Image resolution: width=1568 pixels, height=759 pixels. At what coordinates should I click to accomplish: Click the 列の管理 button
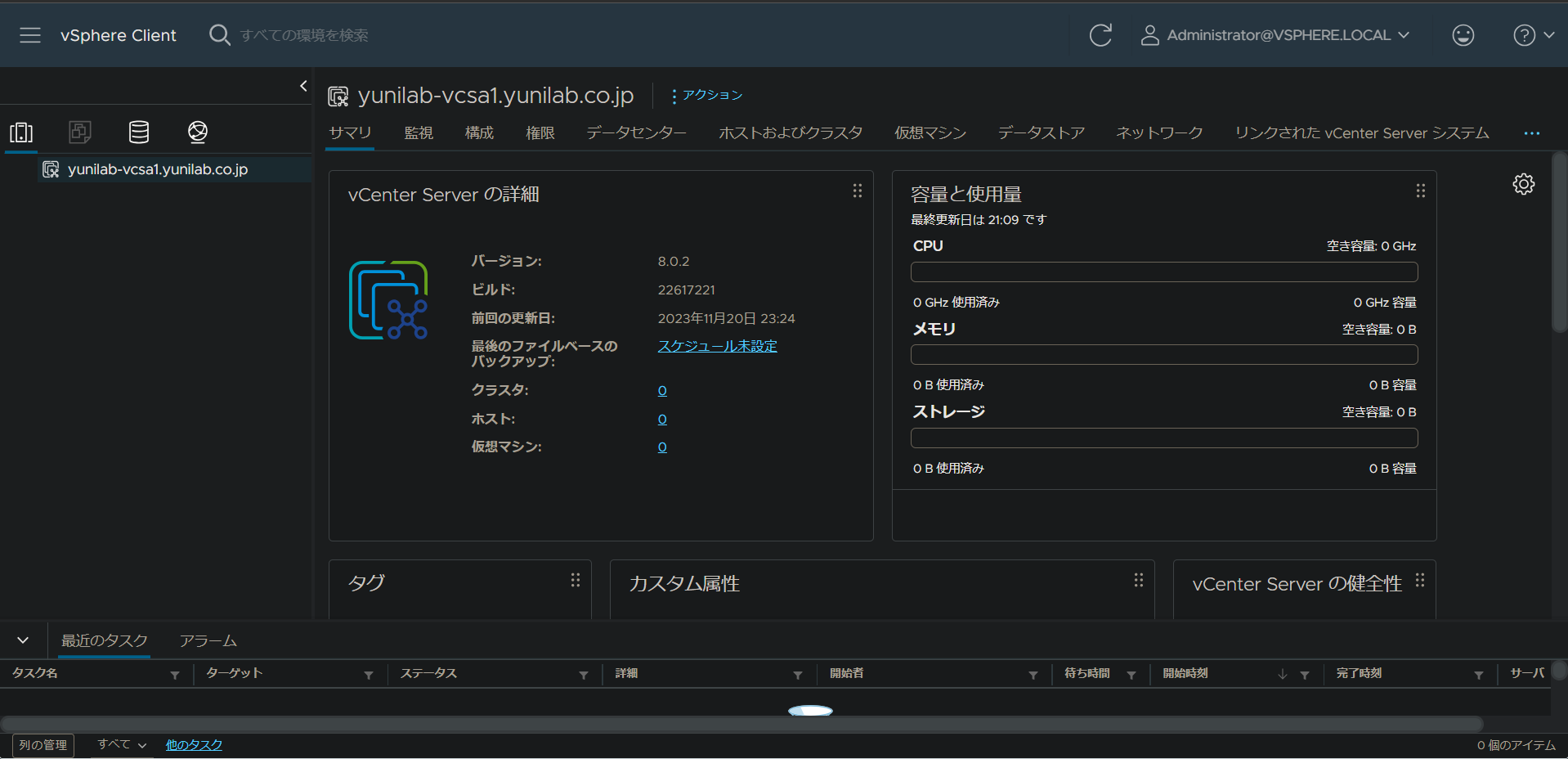point(43,745)
